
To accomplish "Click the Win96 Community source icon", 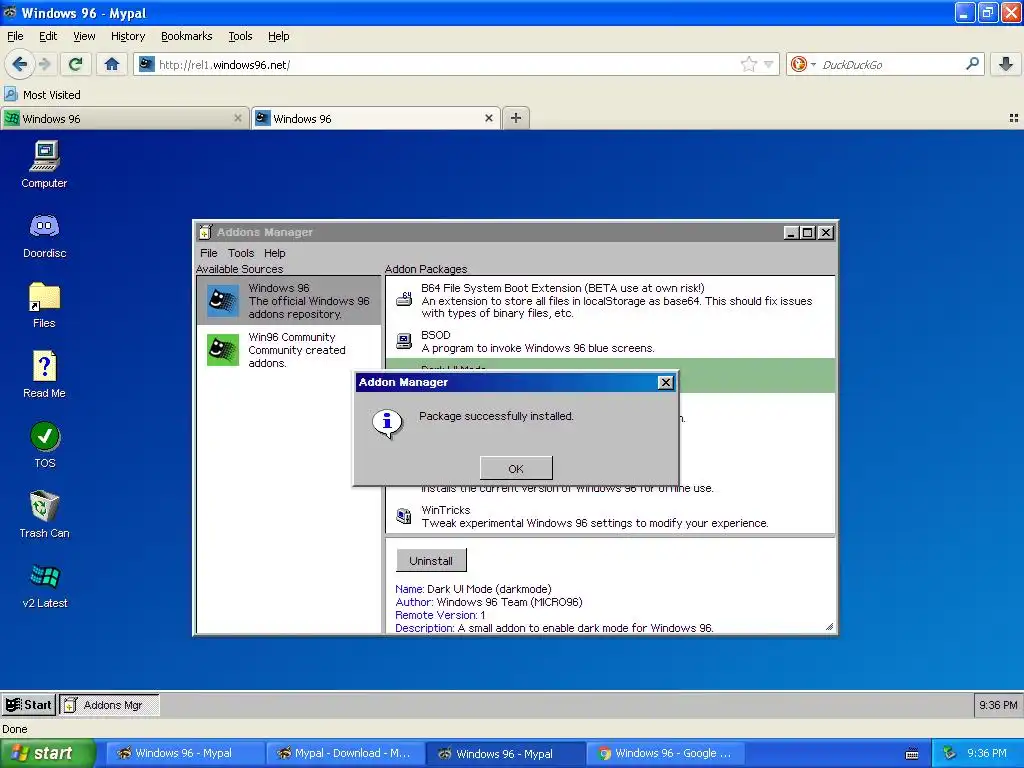I will pos(223,350).
